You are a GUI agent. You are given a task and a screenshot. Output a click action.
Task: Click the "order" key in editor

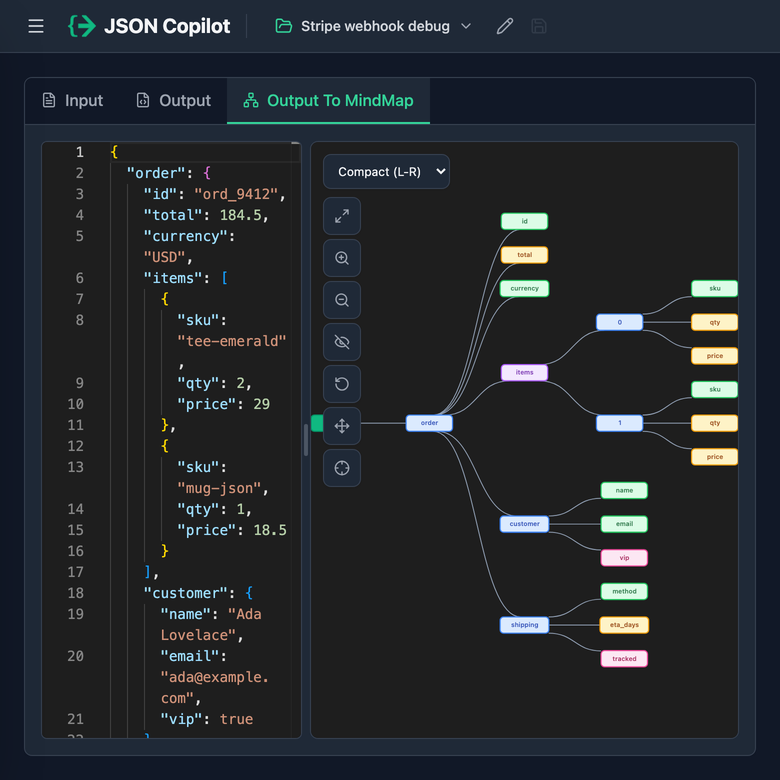point(156,173)
